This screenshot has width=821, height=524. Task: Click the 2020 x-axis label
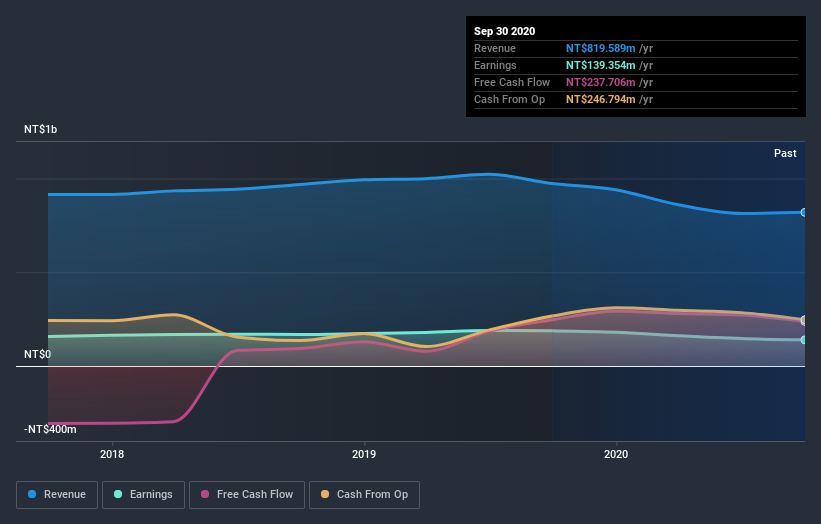tap(616, 454)
